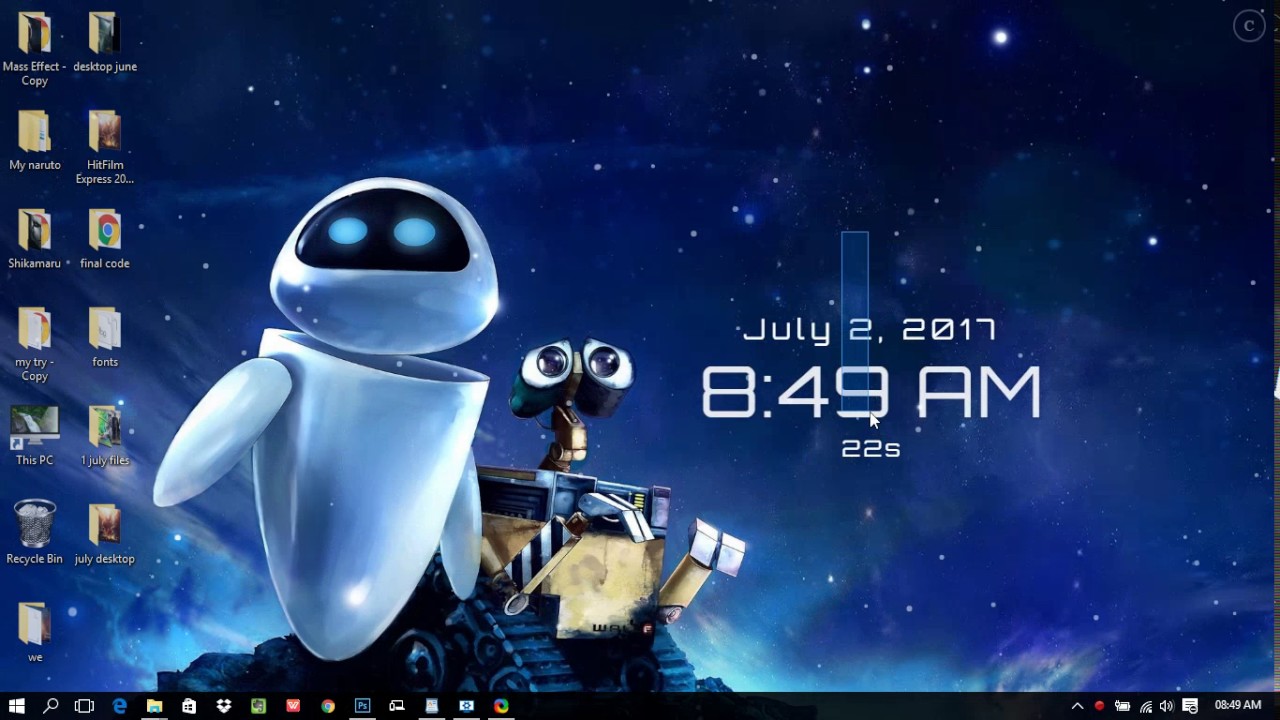The width and height of the screenshot is (1280, 720).
Task: Select the july desktop folder
Action: (105, 533)
